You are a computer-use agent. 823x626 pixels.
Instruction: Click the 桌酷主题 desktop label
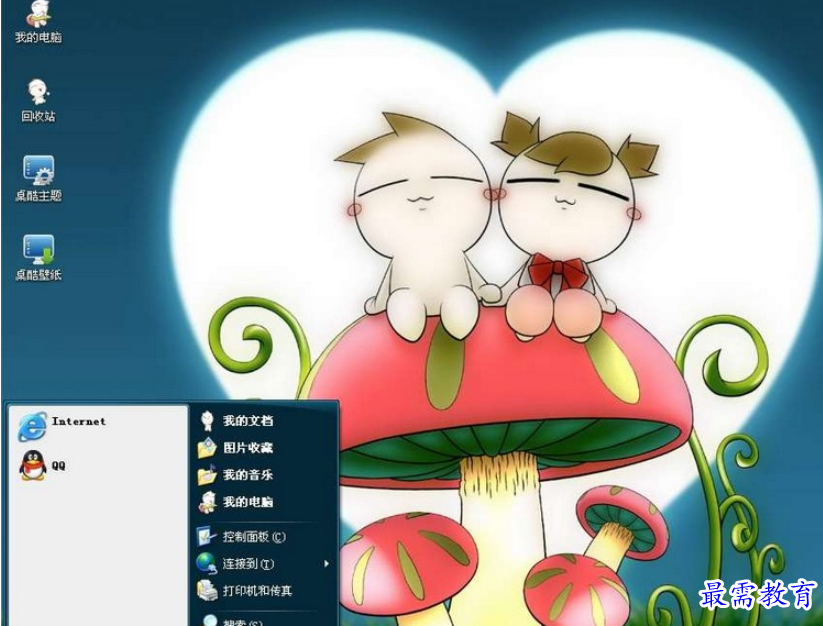(38, 195)
